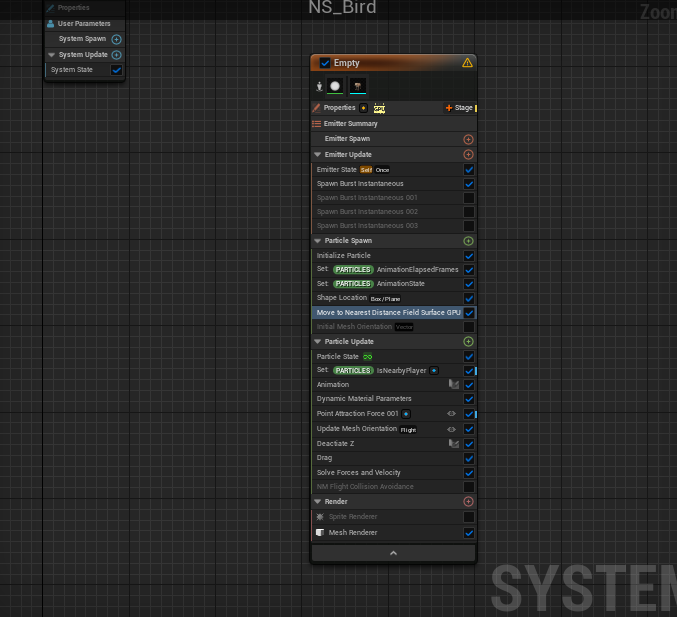Screen dimensions: 677x617
Task: Collapse the System Update section
Action: pyautogui.click(x=52, y=55)
